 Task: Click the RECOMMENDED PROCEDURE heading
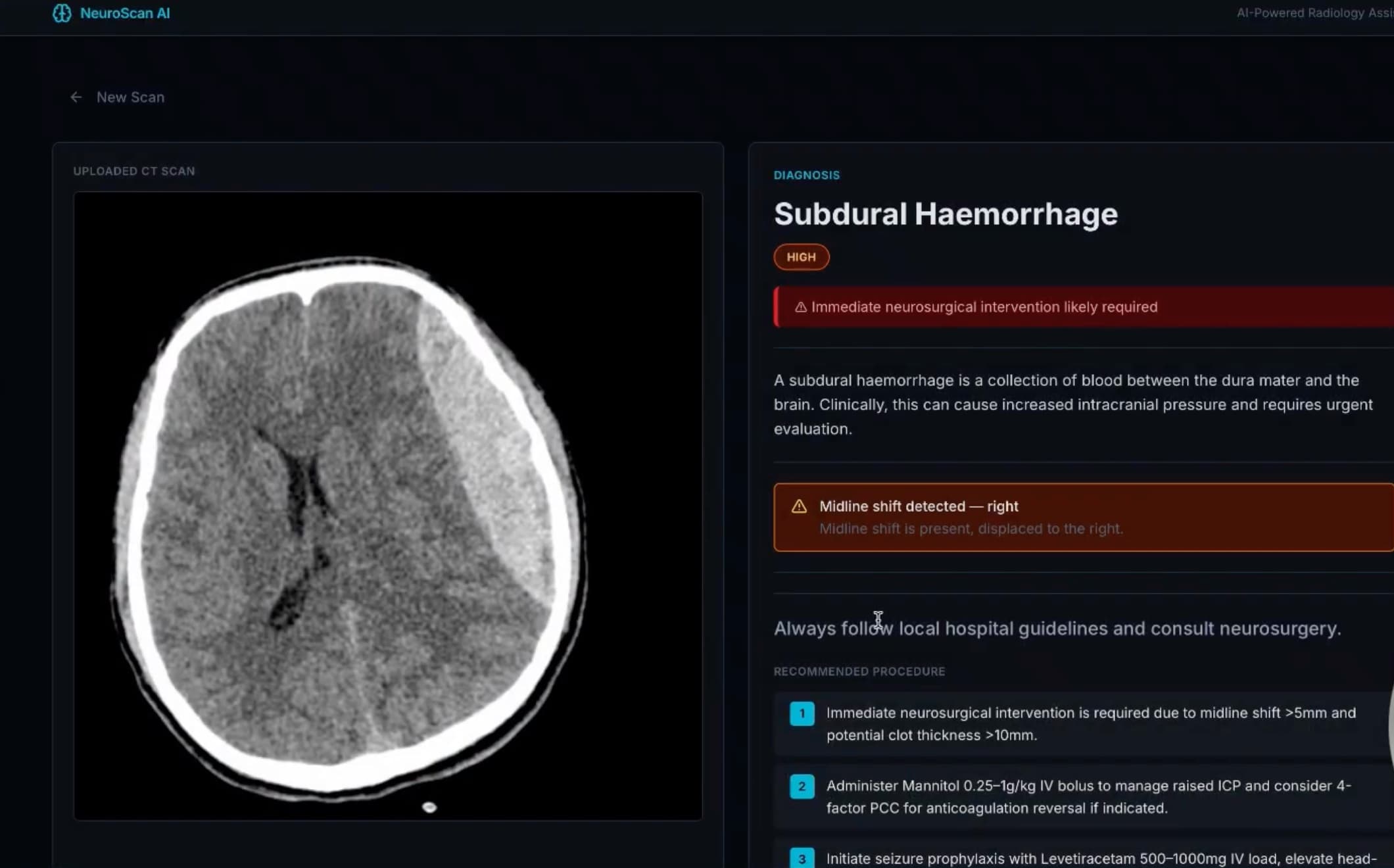[859, 671]
